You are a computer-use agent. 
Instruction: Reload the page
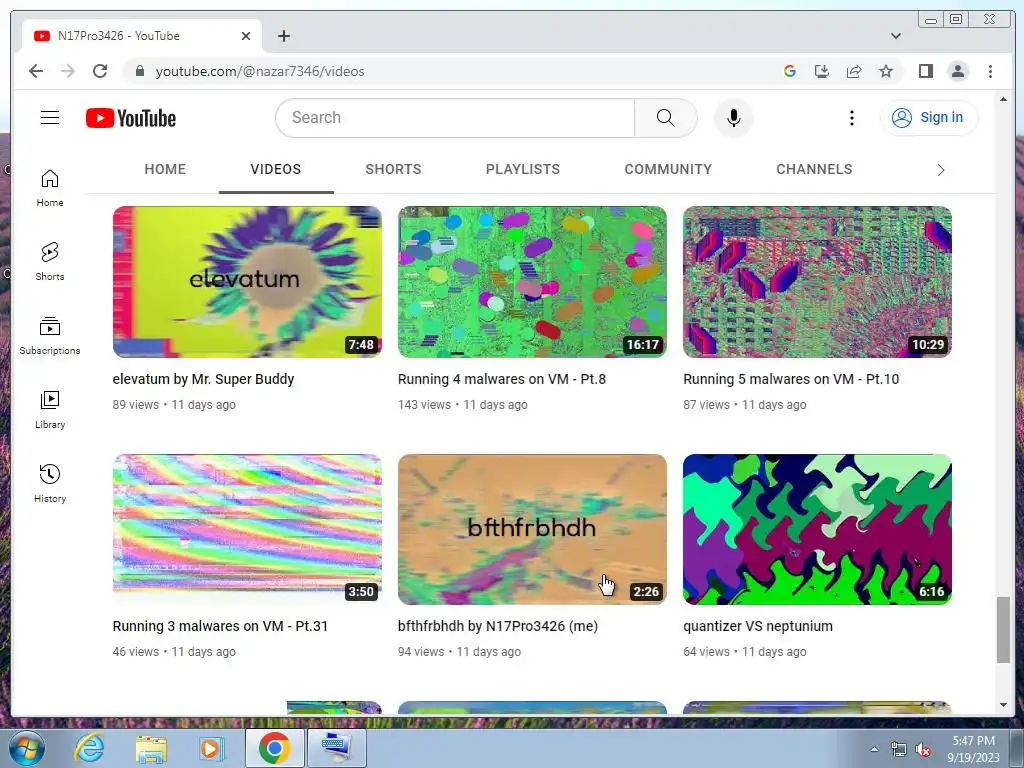tap(100, 71)
